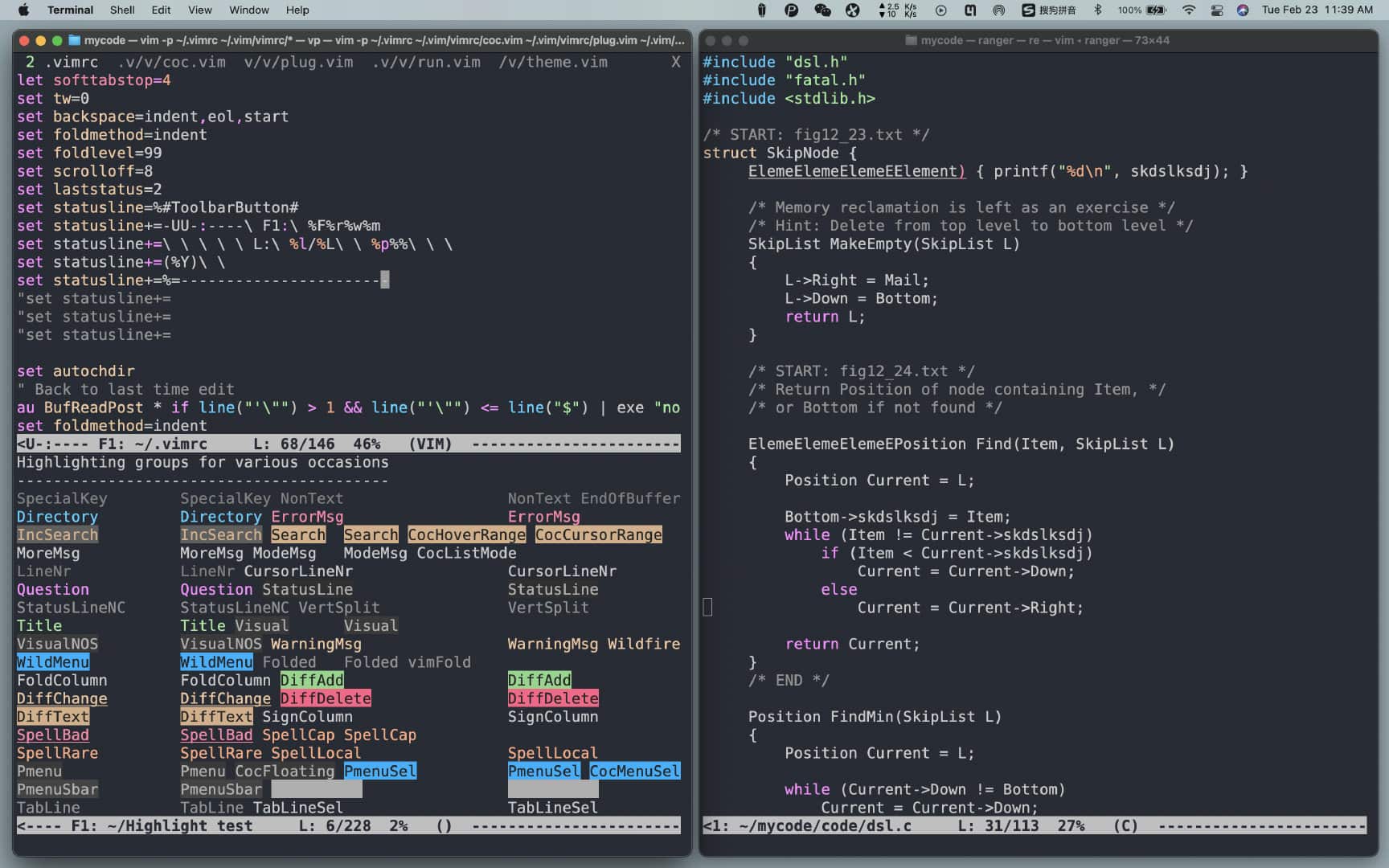Open the WeChat menu bar icon
This screenshot has height=868, width=1389.
pos(822,10)
